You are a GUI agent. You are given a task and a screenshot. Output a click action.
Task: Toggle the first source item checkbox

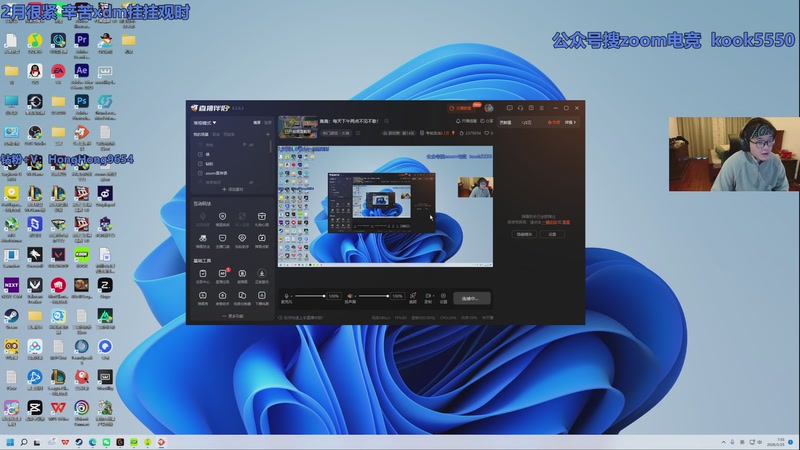[x=201, y=154]
